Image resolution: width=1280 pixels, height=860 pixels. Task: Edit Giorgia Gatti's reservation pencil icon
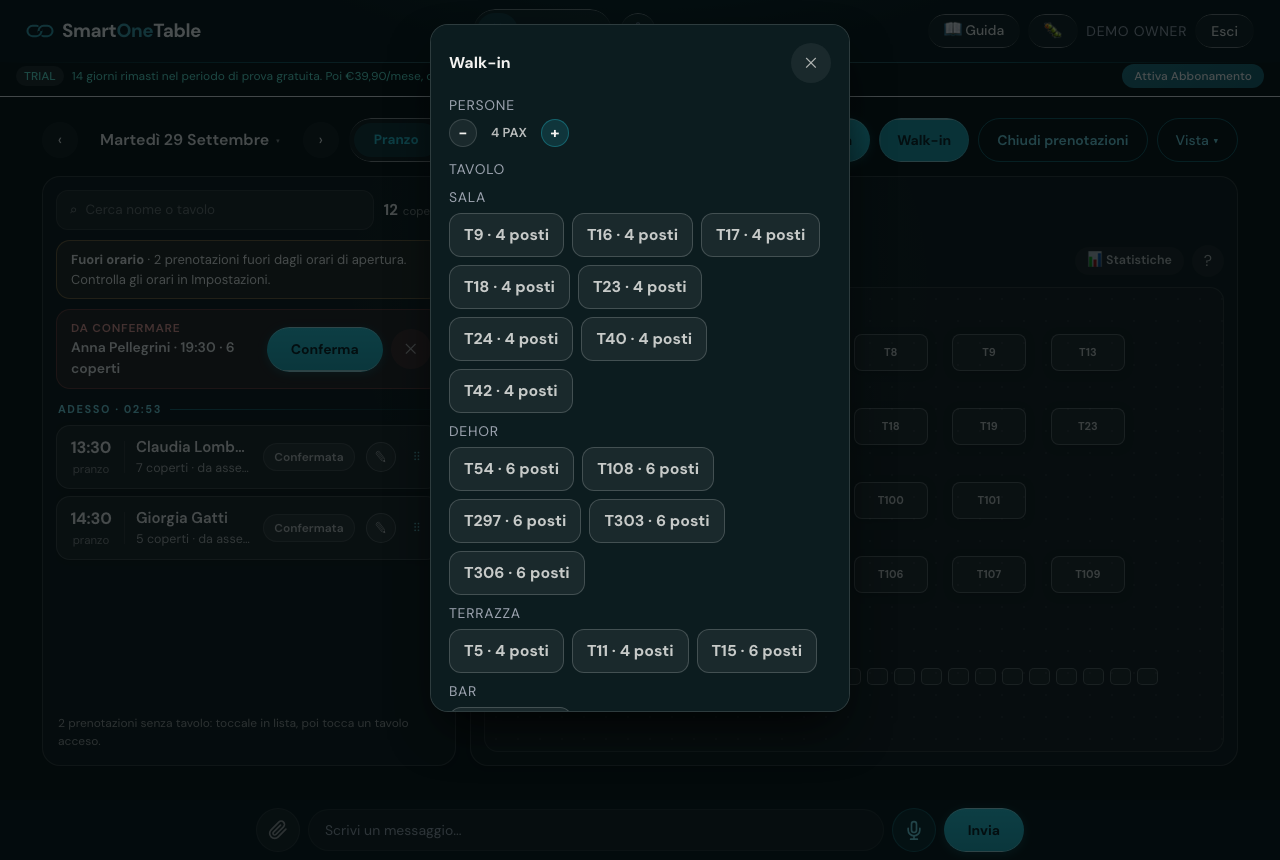click(x=380, y=528)
